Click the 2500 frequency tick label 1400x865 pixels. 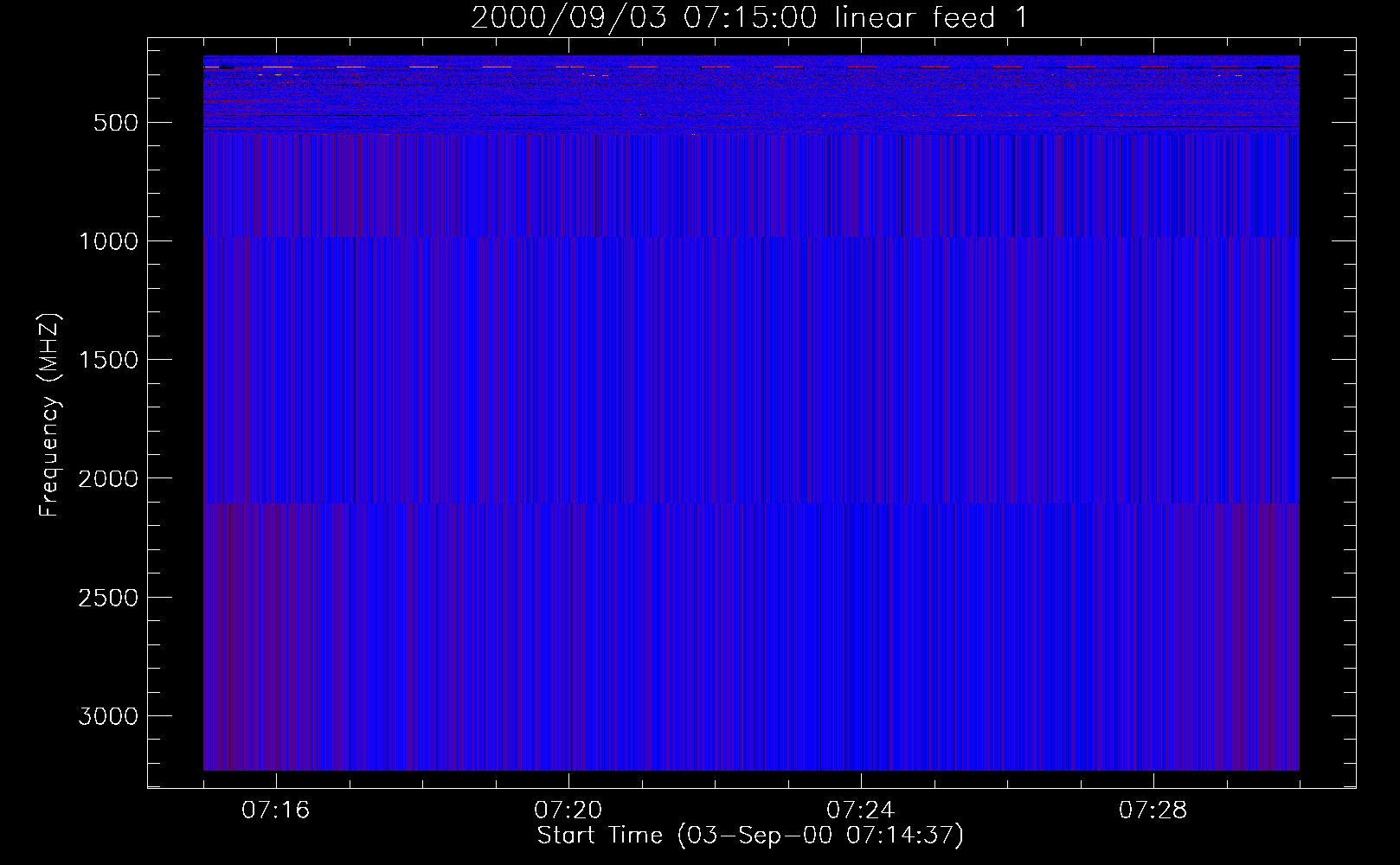[108, 598]
